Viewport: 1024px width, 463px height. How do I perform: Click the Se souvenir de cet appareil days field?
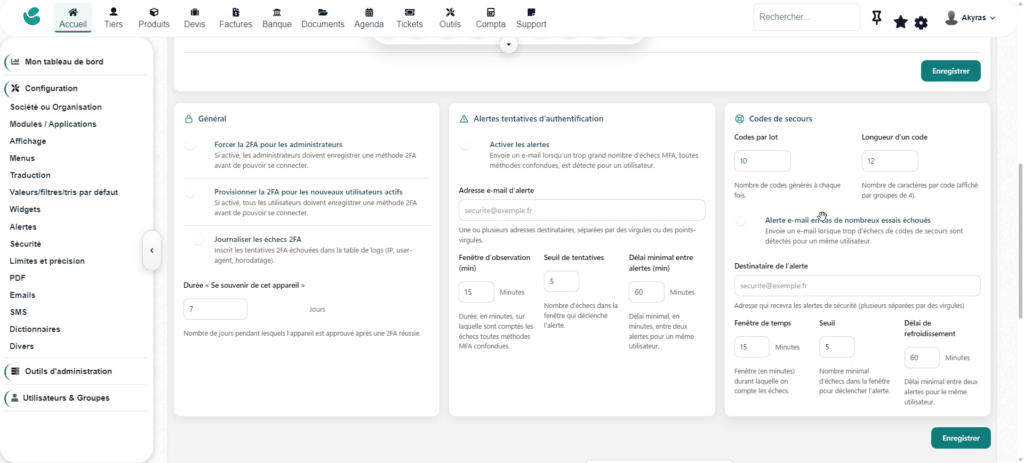coord(216,309)
